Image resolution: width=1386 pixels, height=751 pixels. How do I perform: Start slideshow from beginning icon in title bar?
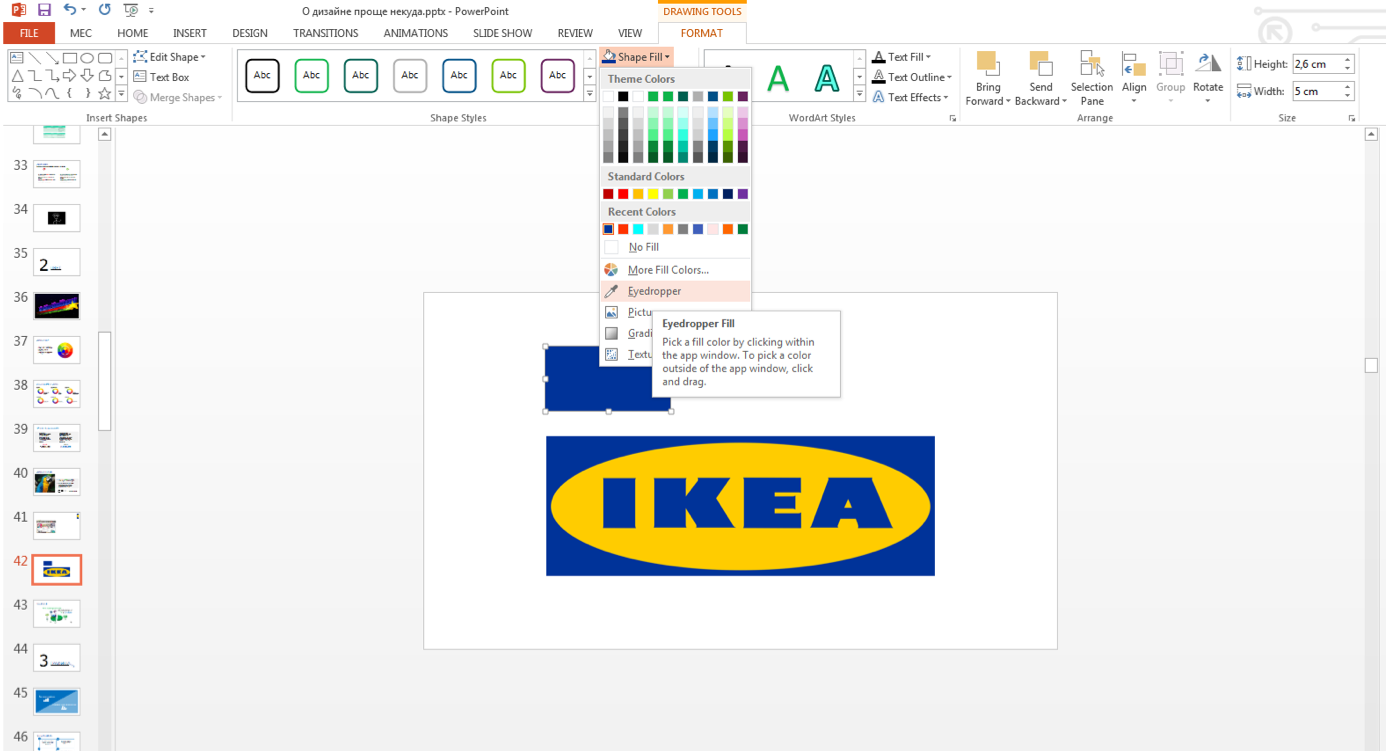click(x=130, y=10)
